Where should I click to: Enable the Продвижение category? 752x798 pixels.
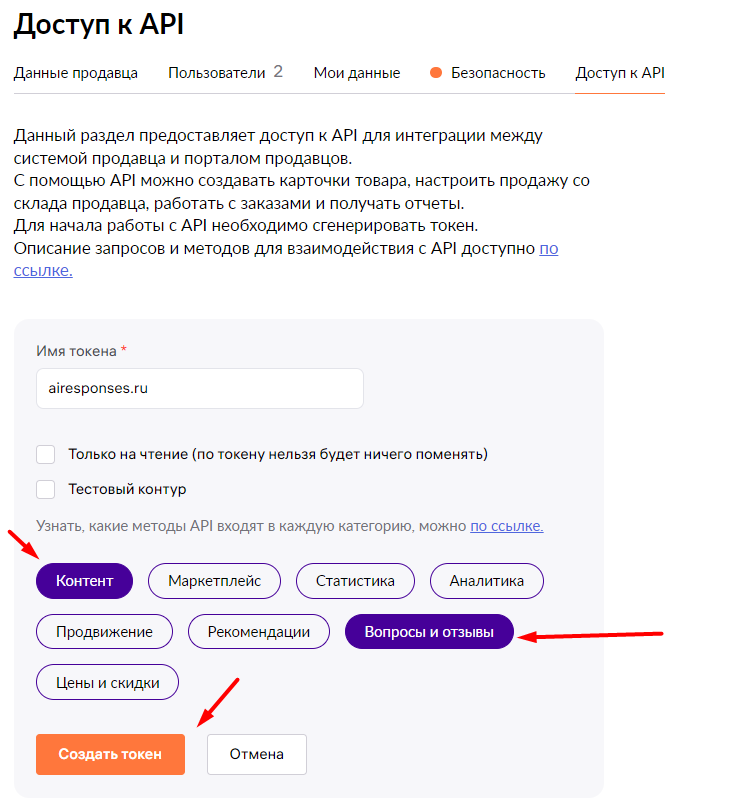point(104,632)
